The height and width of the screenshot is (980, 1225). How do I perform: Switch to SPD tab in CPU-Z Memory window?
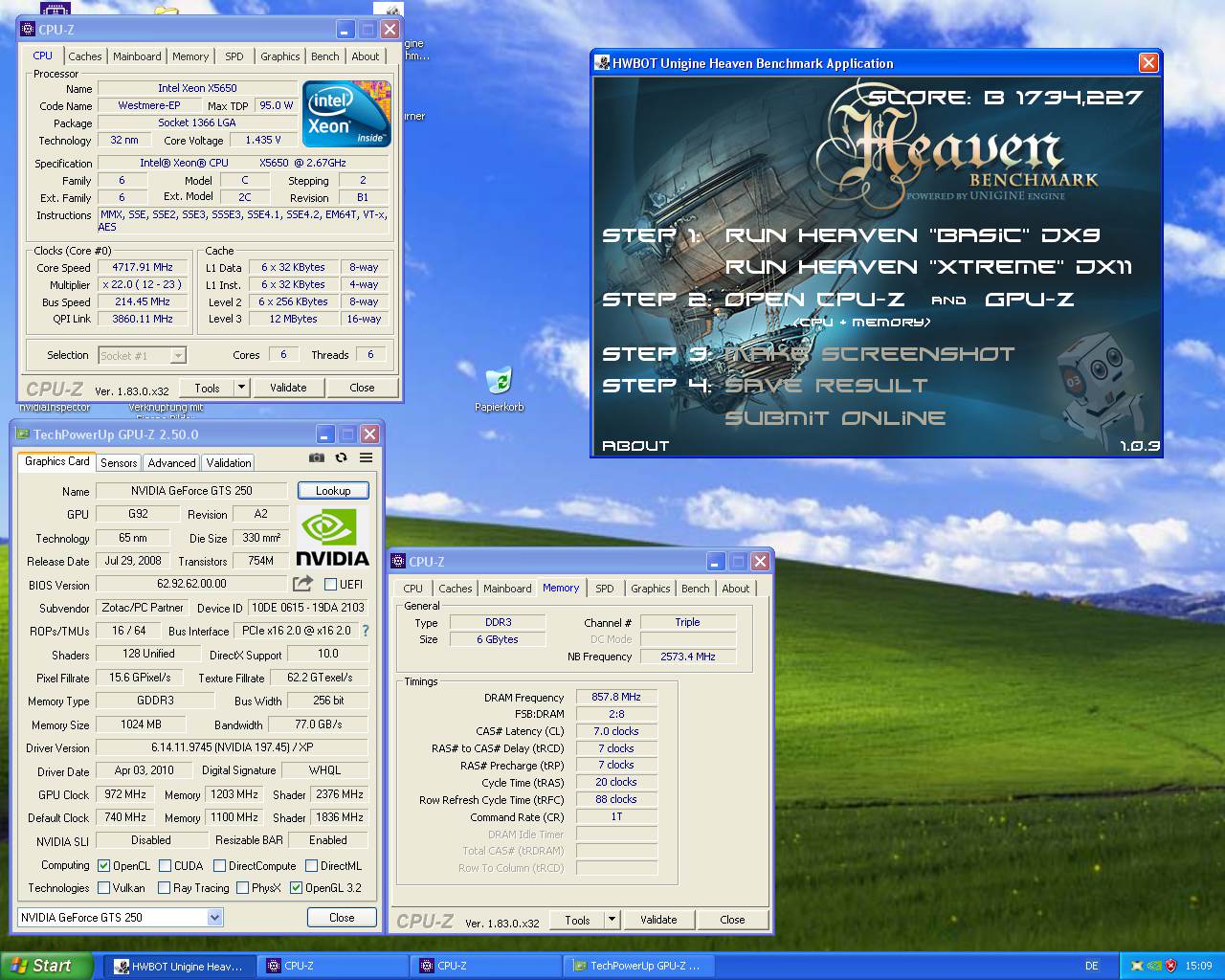[x=605, y=589]
